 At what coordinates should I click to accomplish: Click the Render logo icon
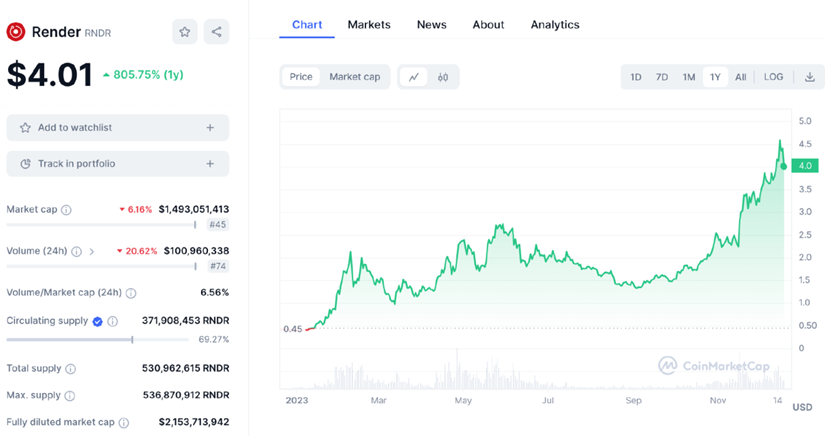(15, 32)
